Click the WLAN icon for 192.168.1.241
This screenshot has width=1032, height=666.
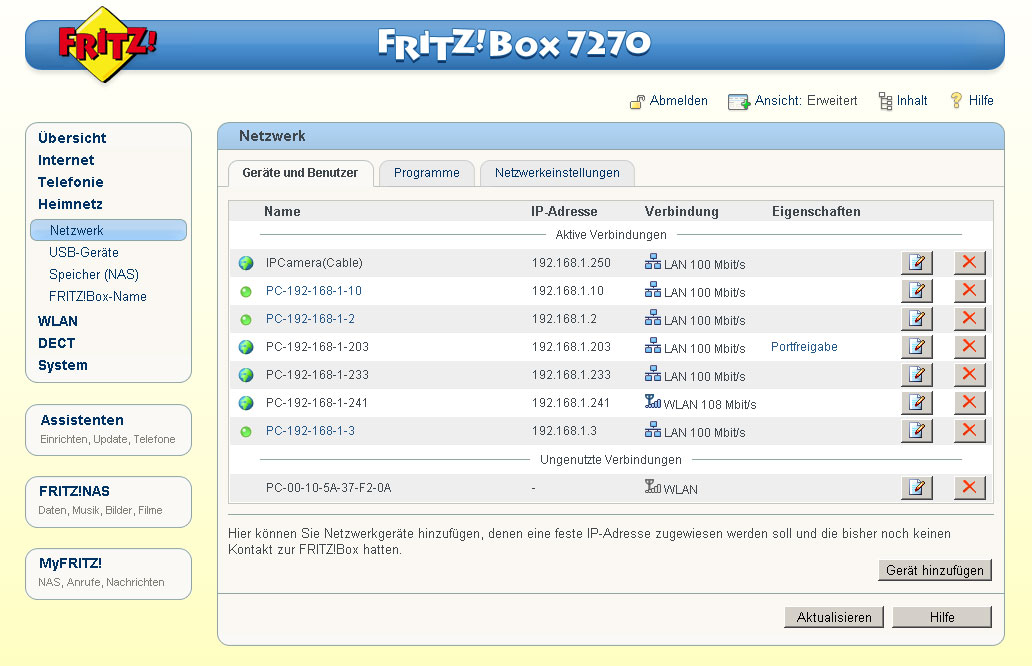coord(653,401)
